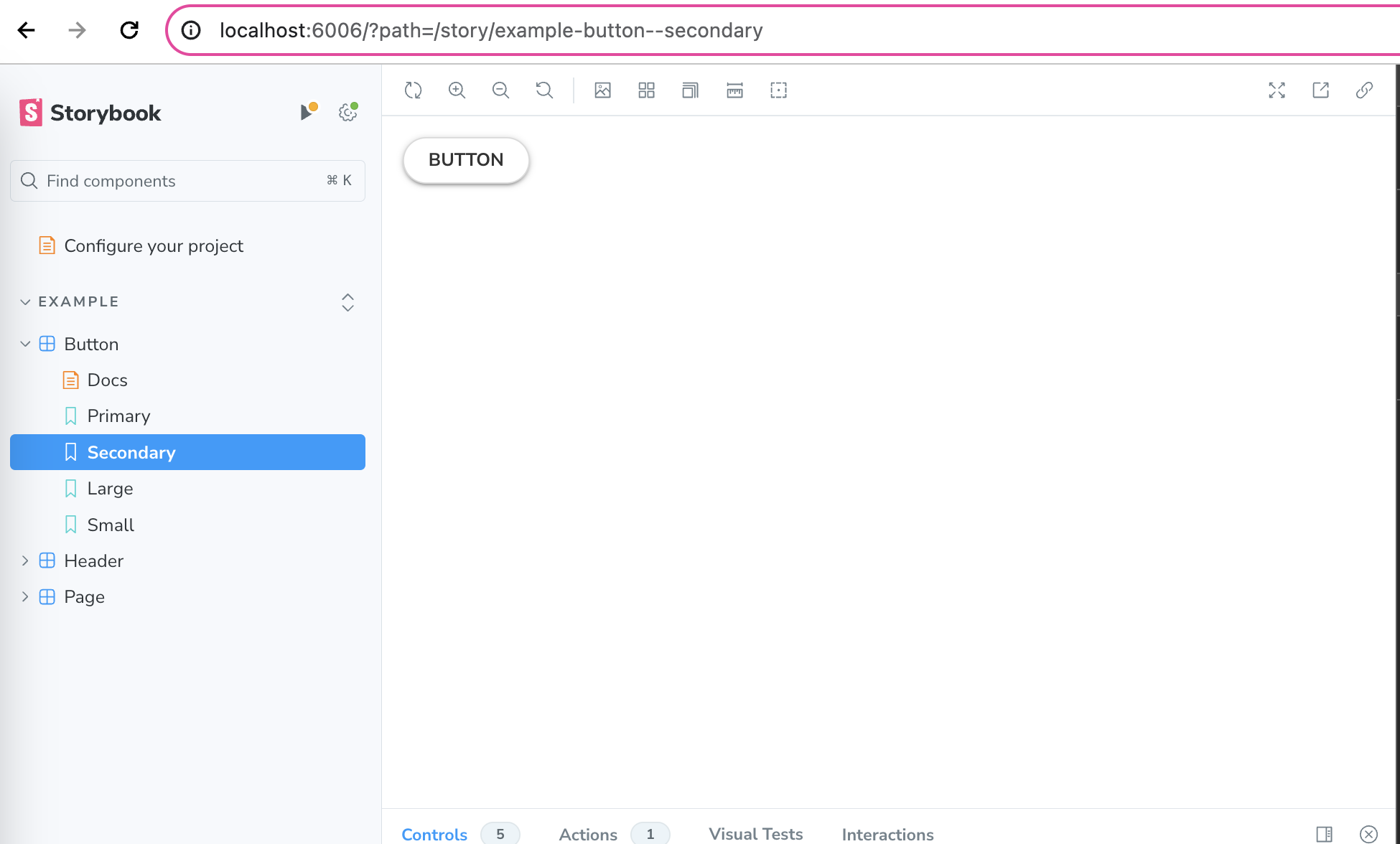Expand the Page component tree
The image size is (1400, 844).
pos(25,597)
